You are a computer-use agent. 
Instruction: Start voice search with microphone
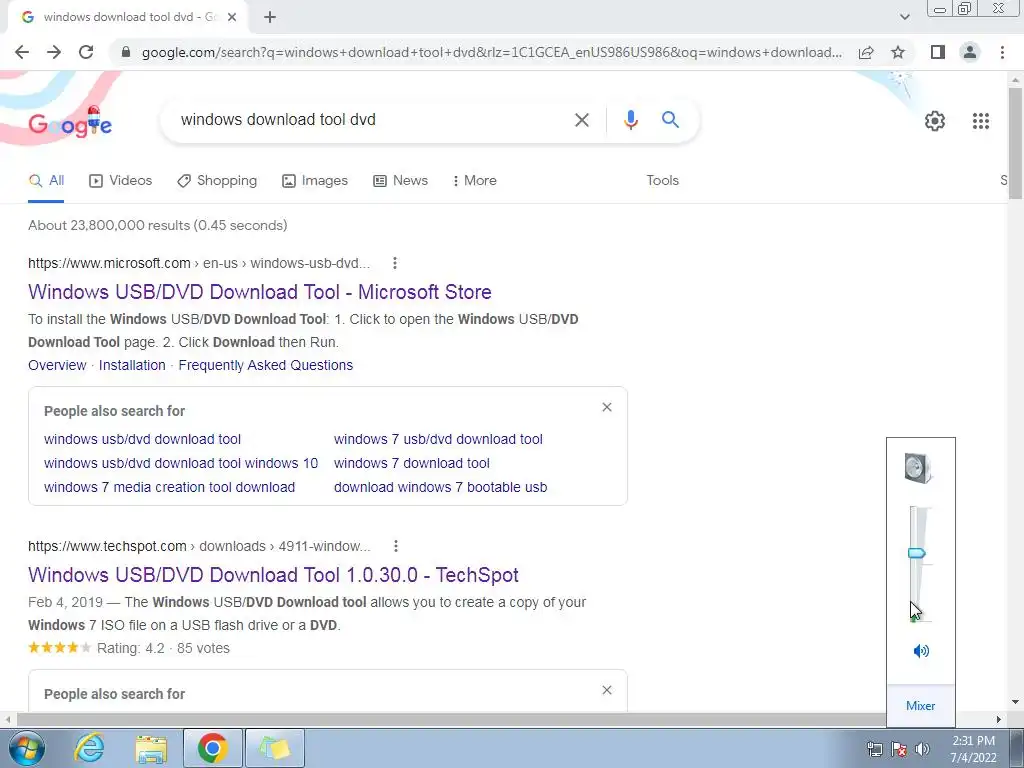[630, 120]
